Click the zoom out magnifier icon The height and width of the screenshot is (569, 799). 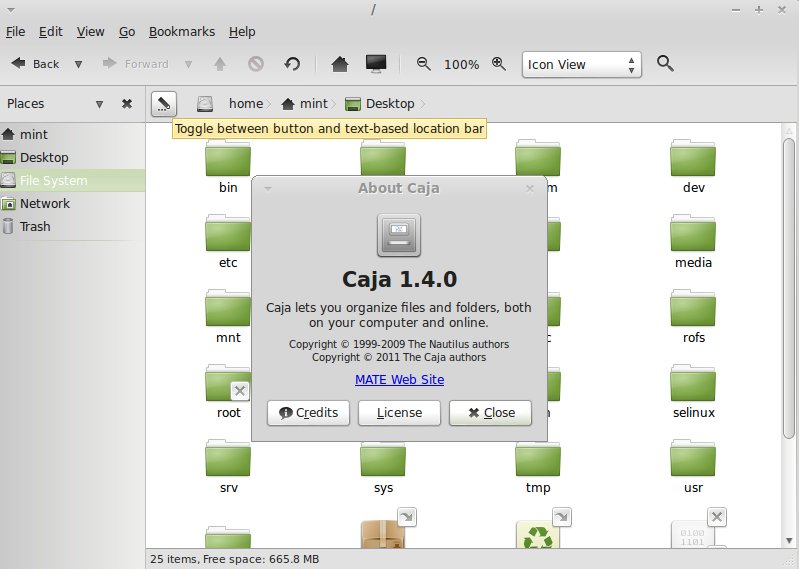[x=424, y=64]
